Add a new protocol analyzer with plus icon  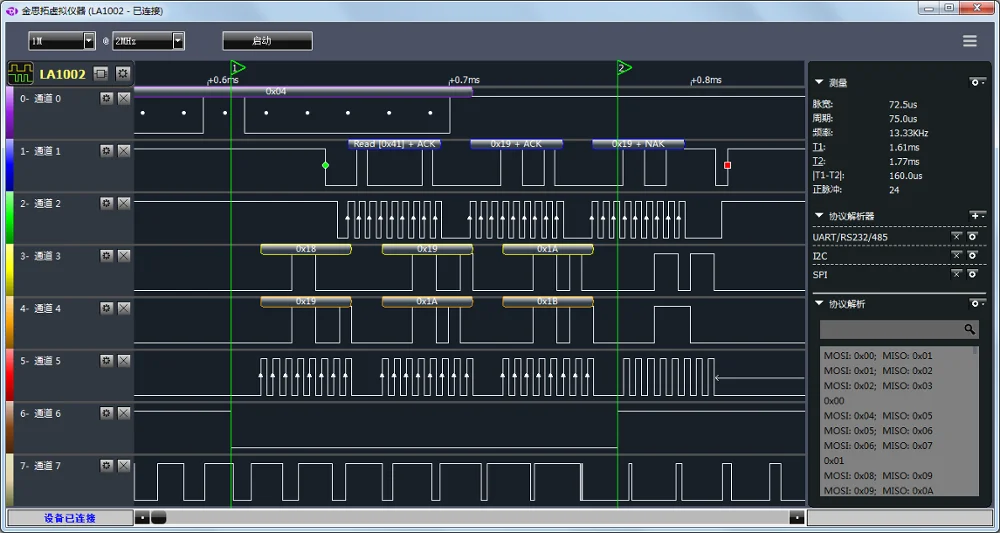pos(976,216)
